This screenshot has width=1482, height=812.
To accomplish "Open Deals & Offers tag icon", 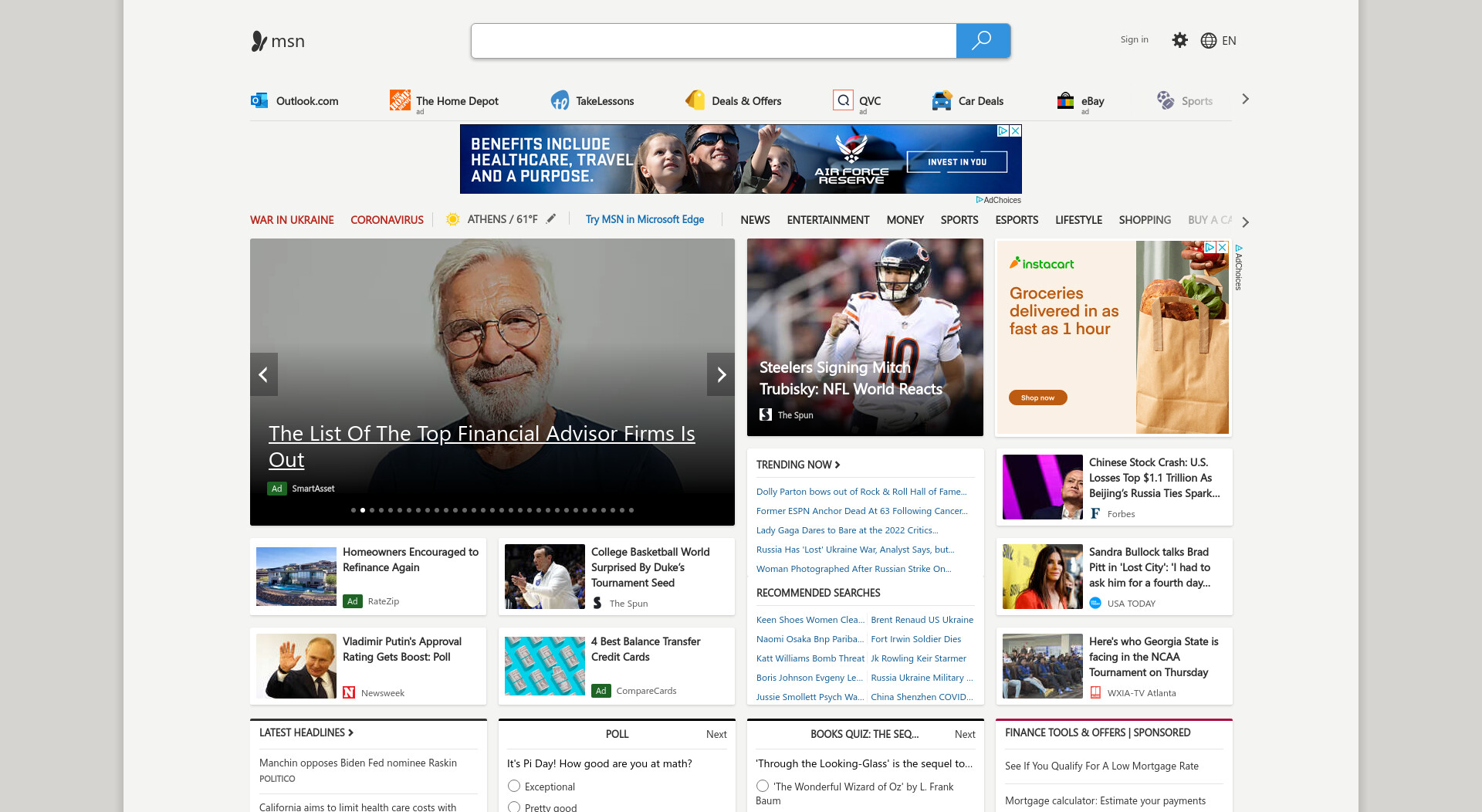I will 695,100.
